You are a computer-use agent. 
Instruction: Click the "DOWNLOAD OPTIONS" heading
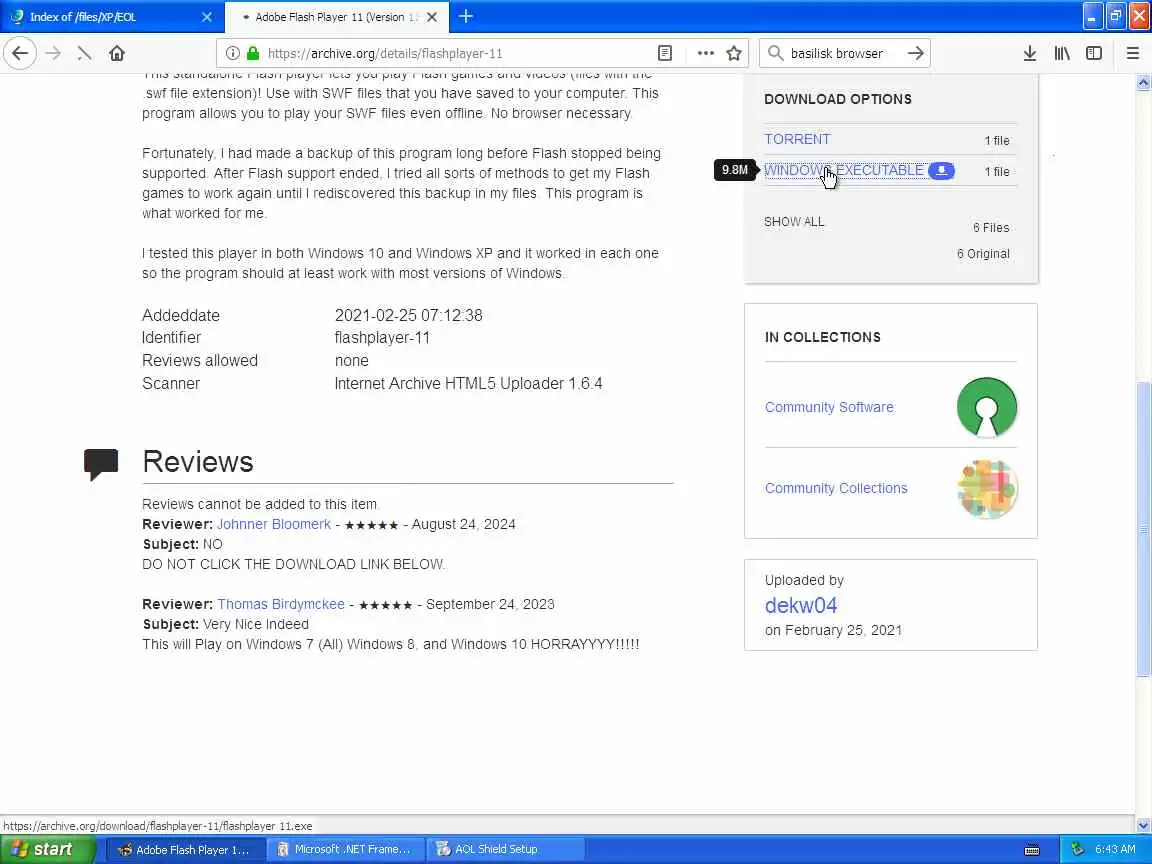(838, 99)
